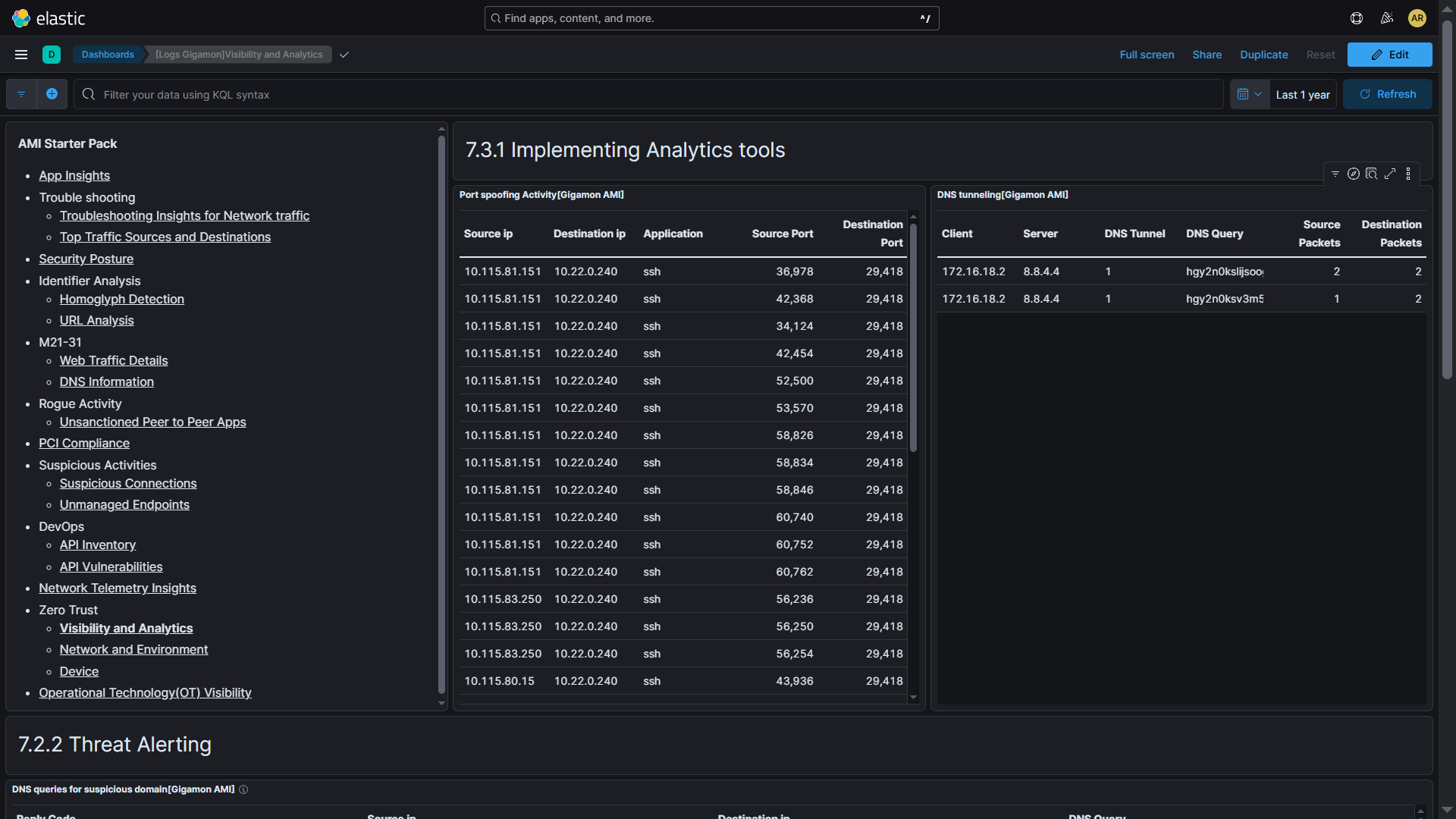The image size is (1456, 819).
Task: Click the Dashboards breadcrumb
Action: click(107, 54)
